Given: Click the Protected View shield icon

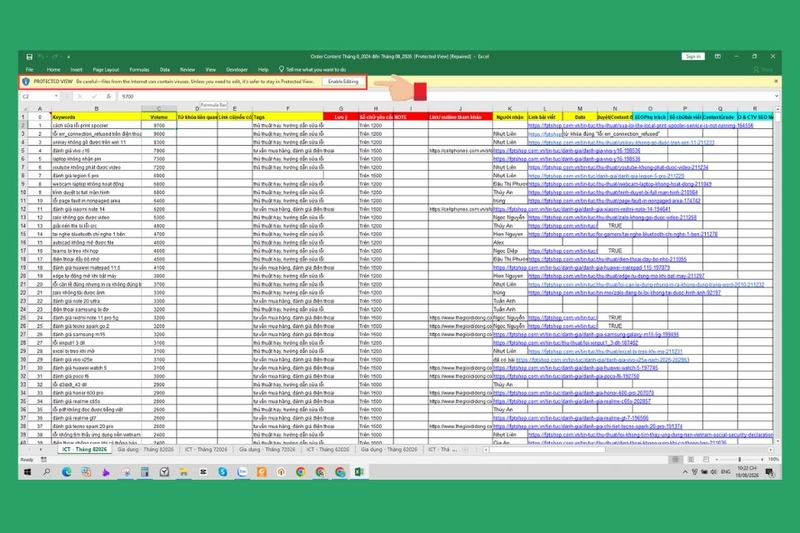Looking at the screenshot, I should [x=26, y=82].
